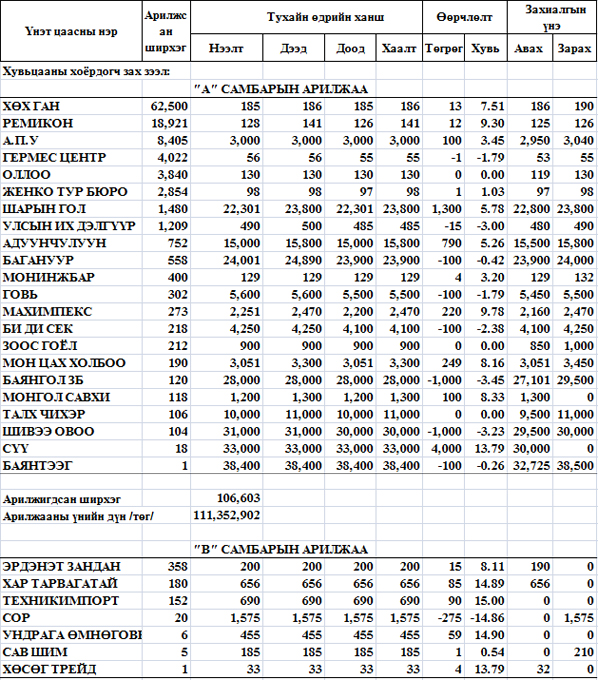Select "В" САМБАРЫН АРИЛЖАА section title

pos(281,549)
